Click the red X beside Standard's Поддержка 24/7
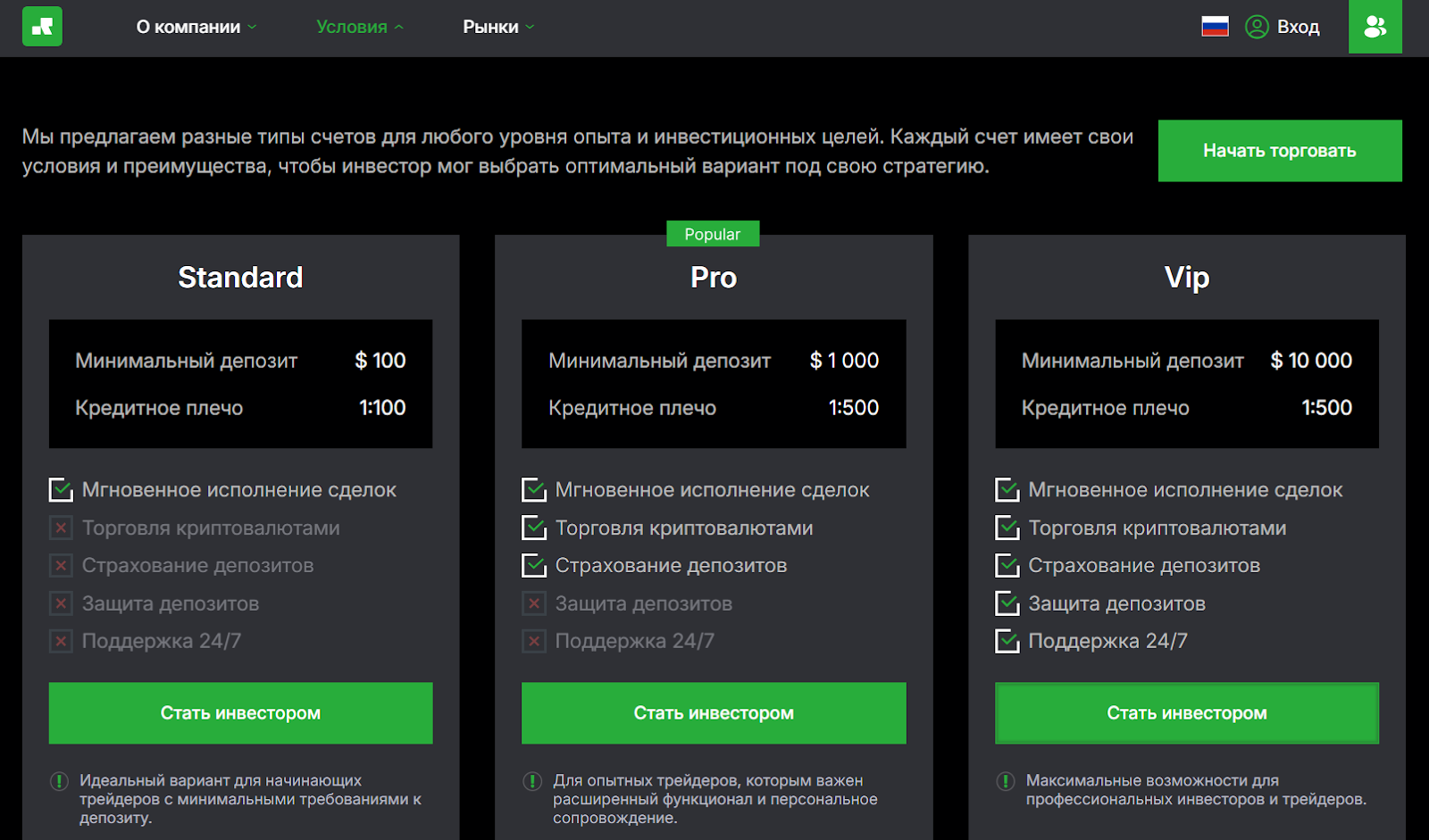The image size is (1429, 840). [61, 641]
